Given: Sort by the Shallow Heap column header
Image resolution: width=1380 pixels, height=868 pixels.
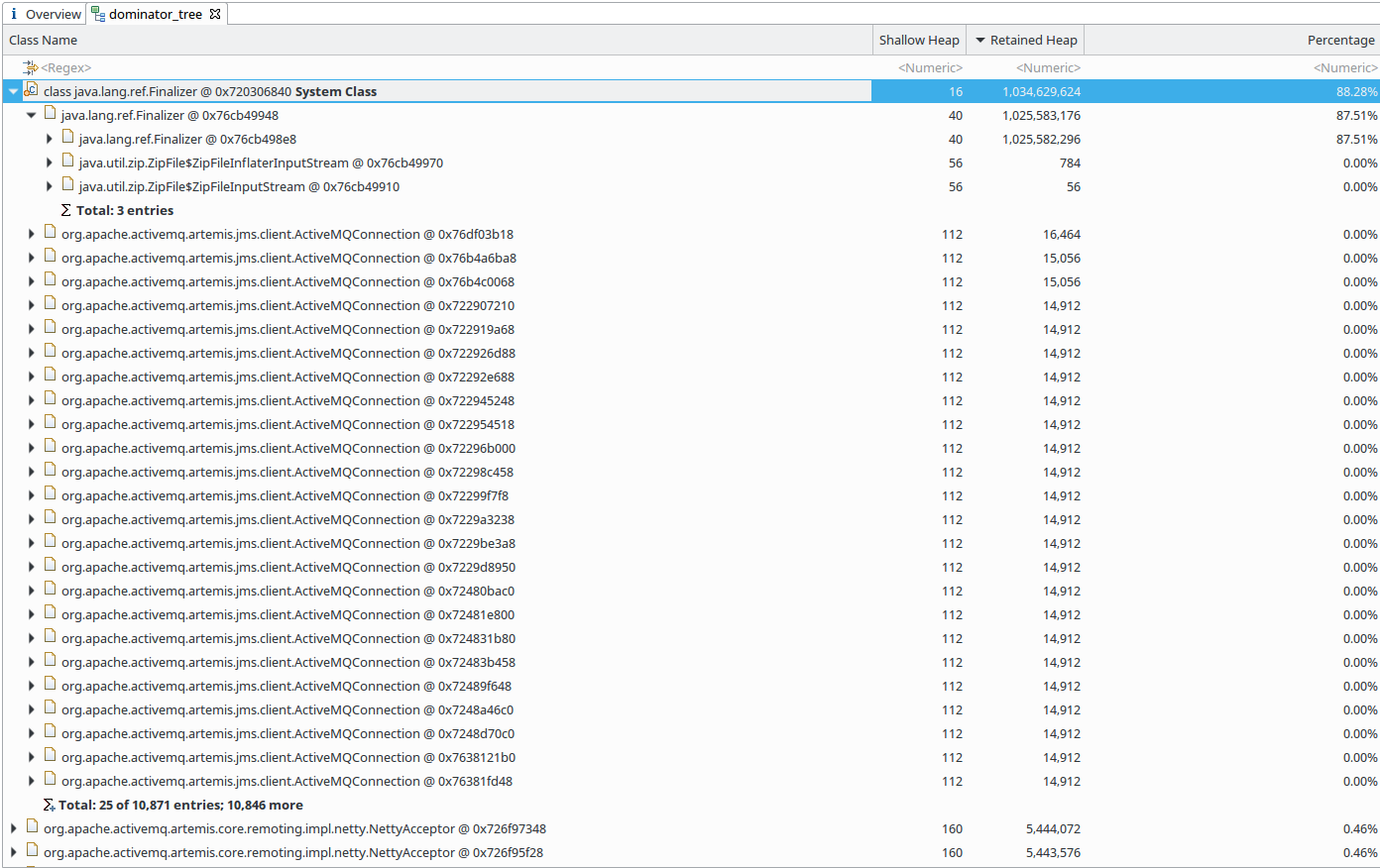Looking at the screenshot, I should [x=919, y=40].
